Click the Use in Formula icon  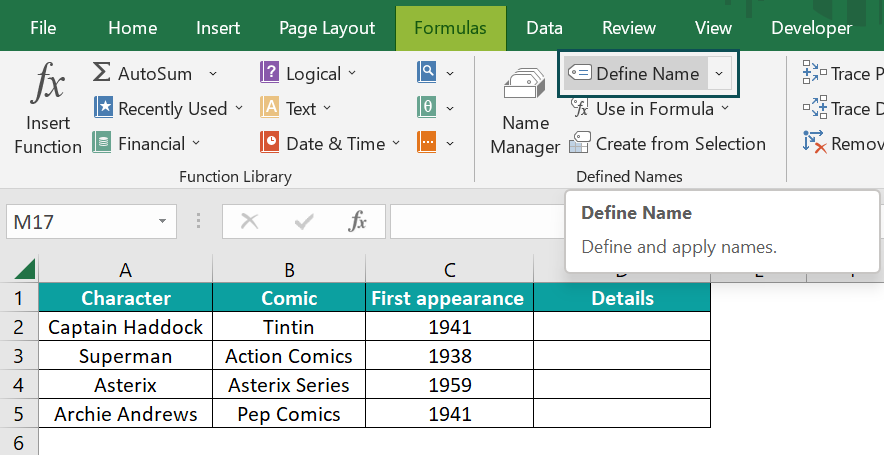click(580, 107)
